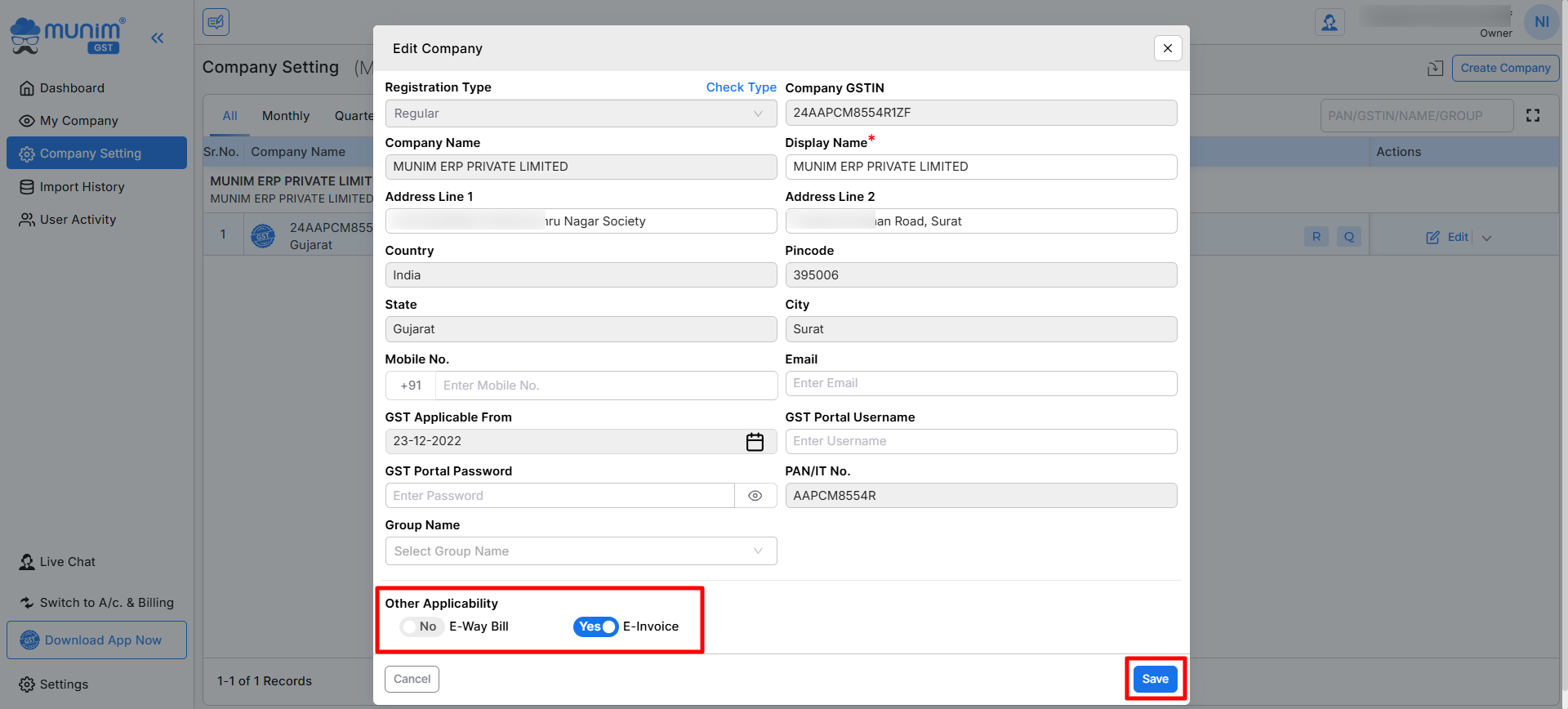The image size is (1568, 709).
Task: Click the Check Type link
Action: [741, 87]
